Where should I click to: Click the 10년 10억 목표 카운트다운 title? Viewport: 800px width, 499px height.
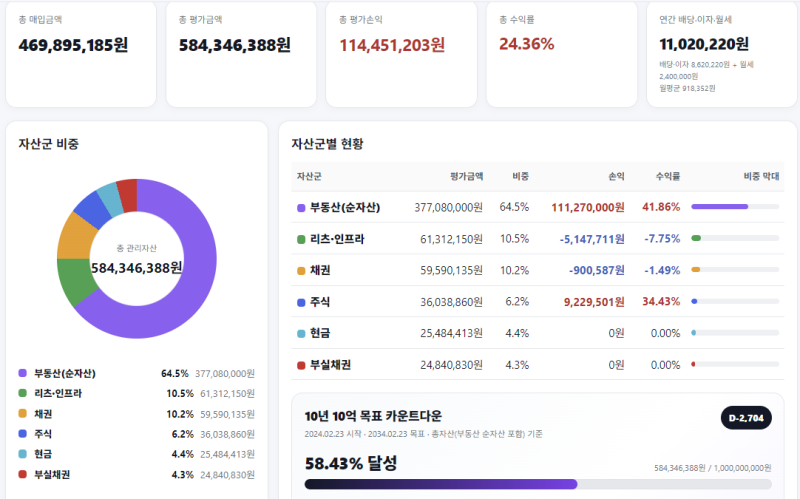click(373, 416)
